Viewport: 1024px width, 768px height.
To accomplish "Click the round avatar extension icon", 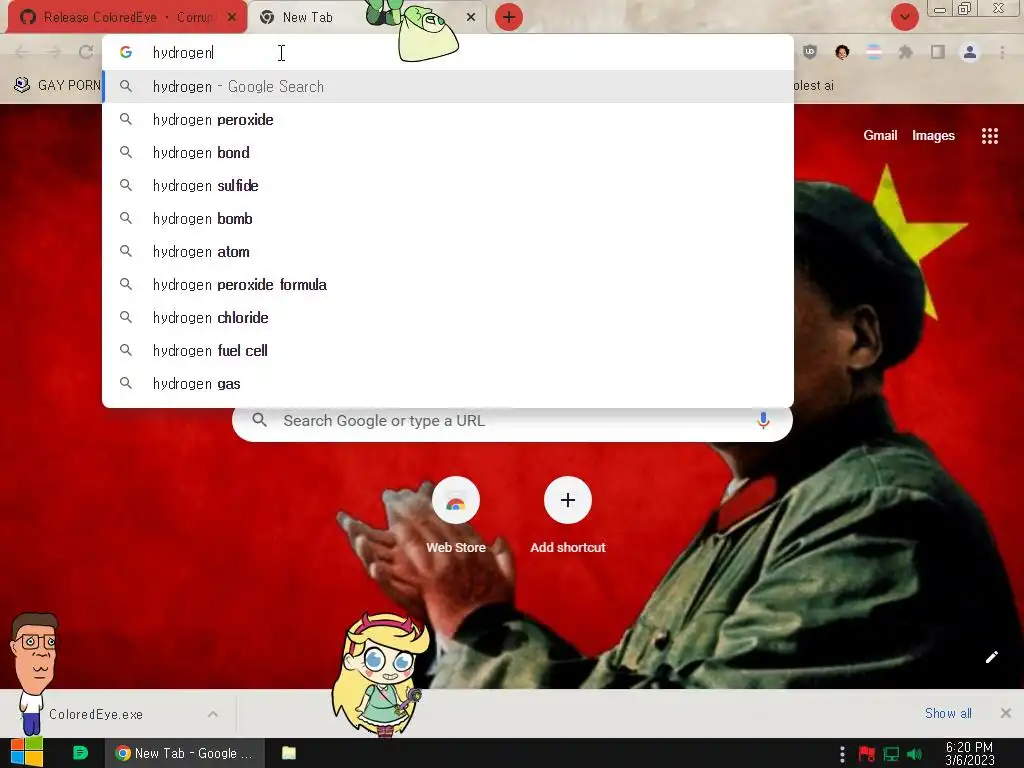I will 842,52.
